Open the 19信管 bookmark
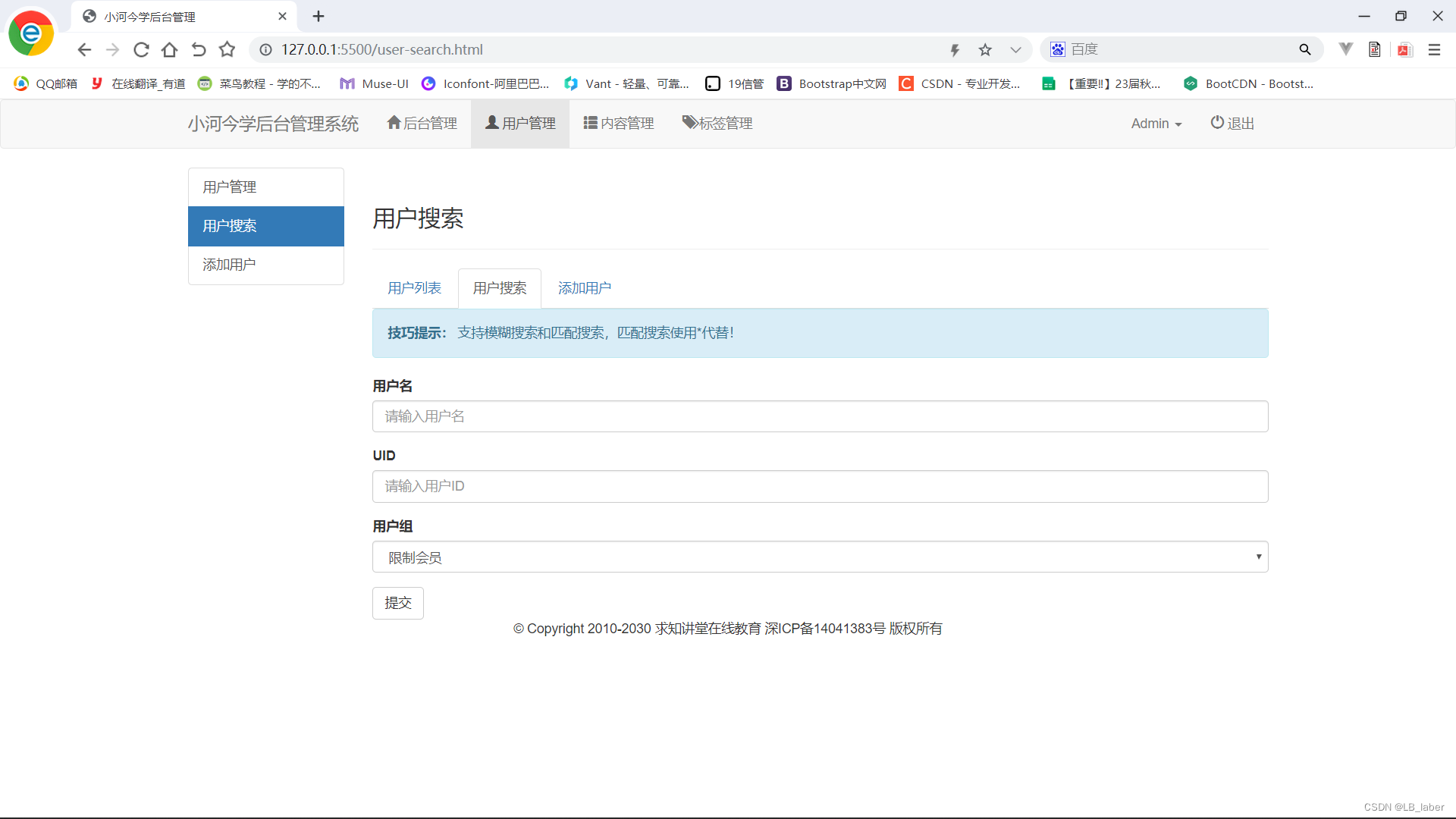This screenshot has height=819, width=1456. (734, 83)
